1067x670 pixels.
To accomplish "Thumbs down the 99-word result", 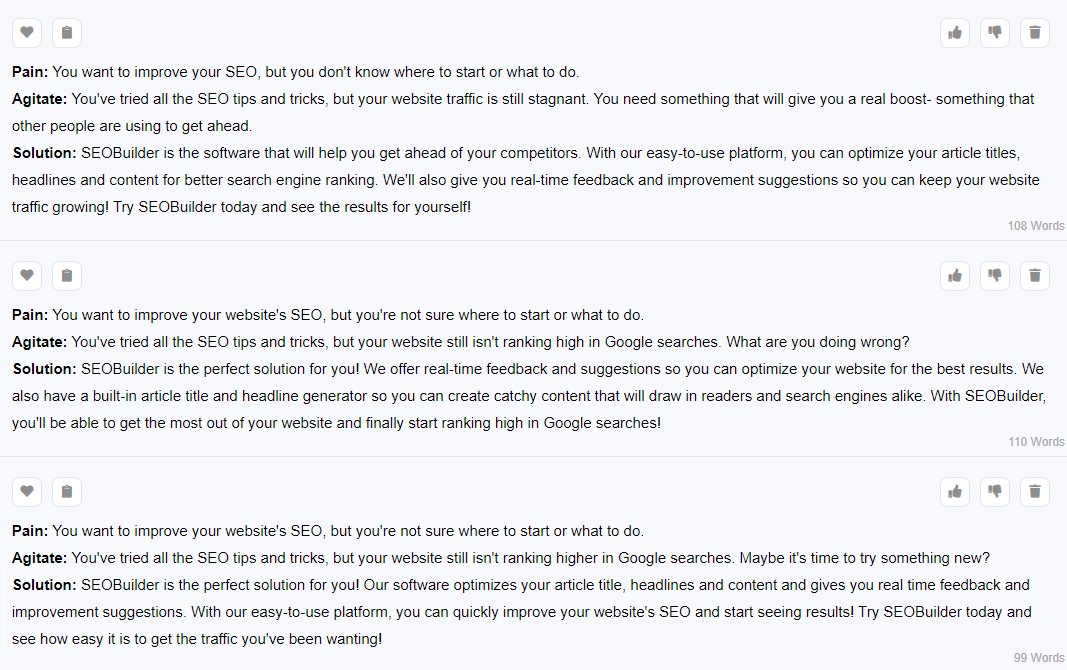I will point(995,491).
